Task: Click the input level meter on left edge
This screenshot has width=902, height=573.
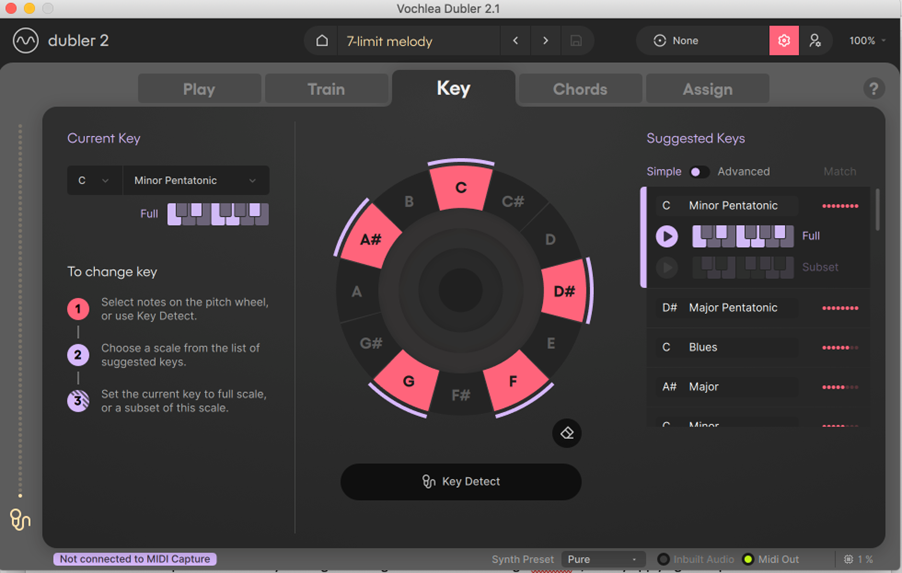Action: (20, 311)
